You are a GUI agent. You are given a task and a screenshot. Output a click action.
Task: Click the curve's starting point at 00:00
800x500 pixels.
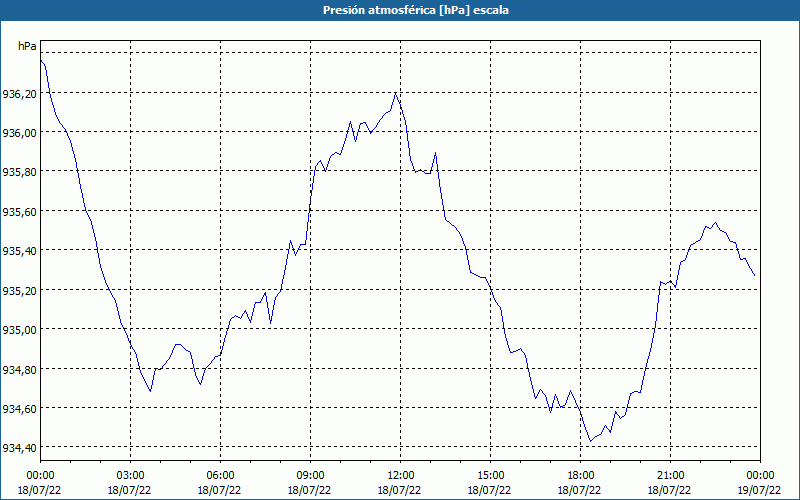coord(41,60)
